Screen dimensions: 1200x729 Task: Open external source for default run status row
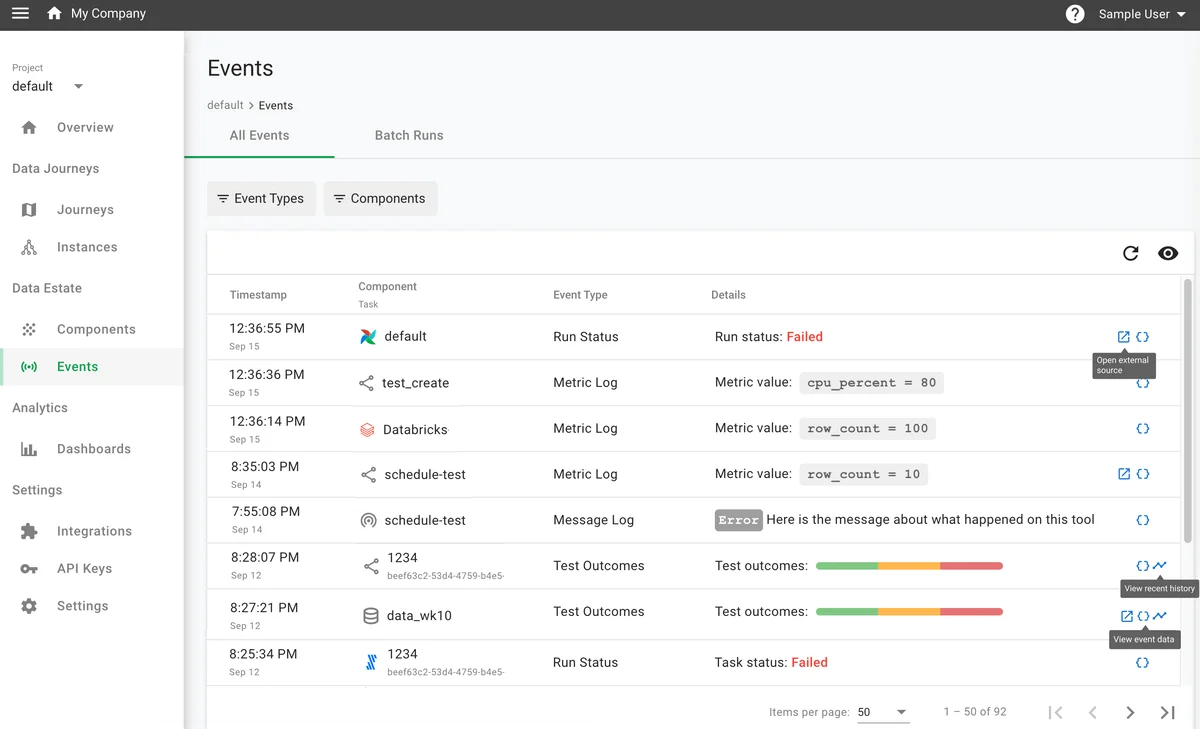coord(1123,337)
